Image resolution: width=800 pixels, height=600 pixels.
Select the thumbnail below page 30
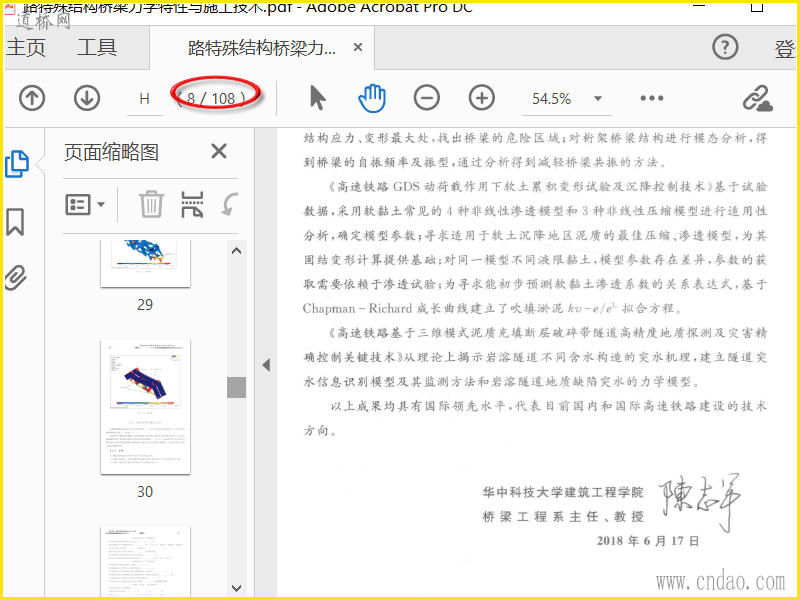[145, 561]
